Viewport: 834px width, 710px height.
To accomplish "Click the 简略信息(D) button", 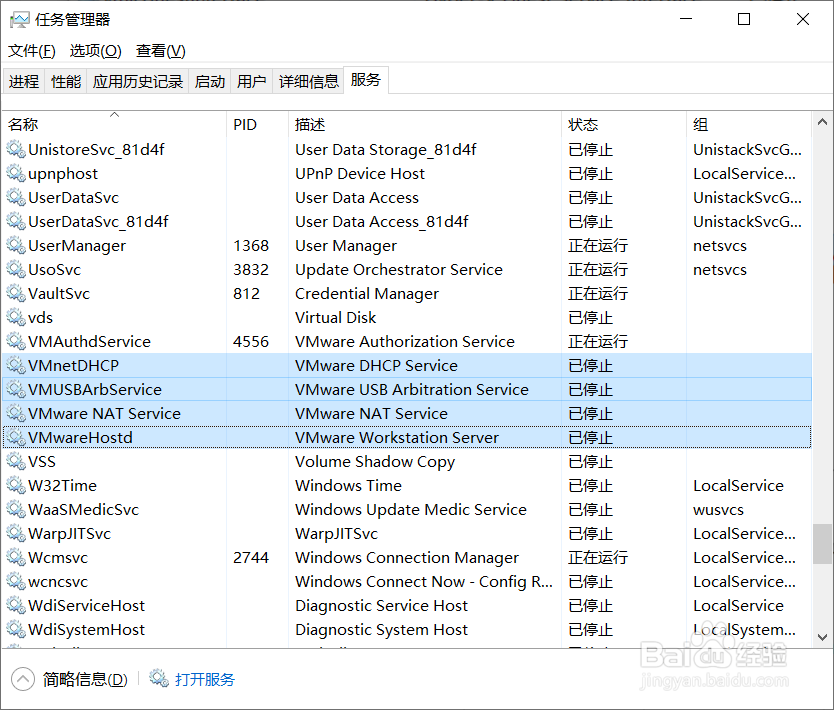I will click(x=85, y=679).
